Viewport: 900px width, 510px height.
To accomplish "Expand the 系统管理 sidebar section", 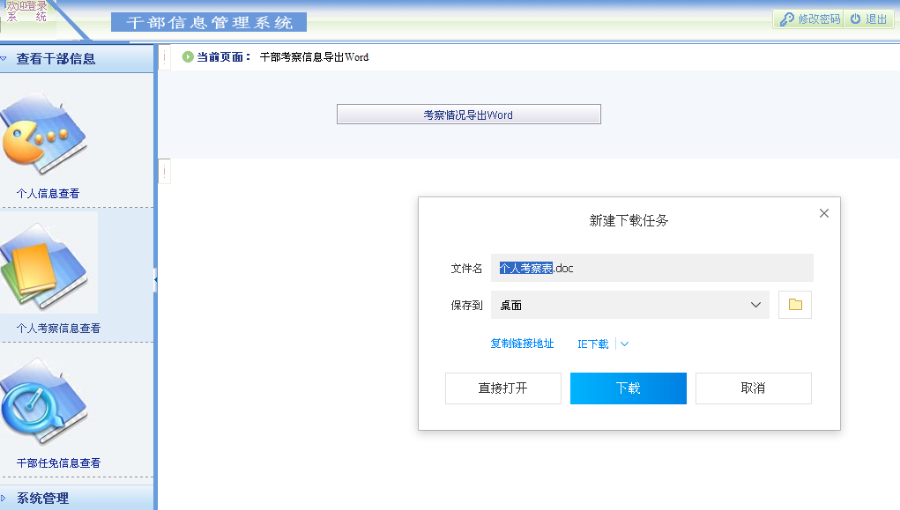I will point(76,498).
